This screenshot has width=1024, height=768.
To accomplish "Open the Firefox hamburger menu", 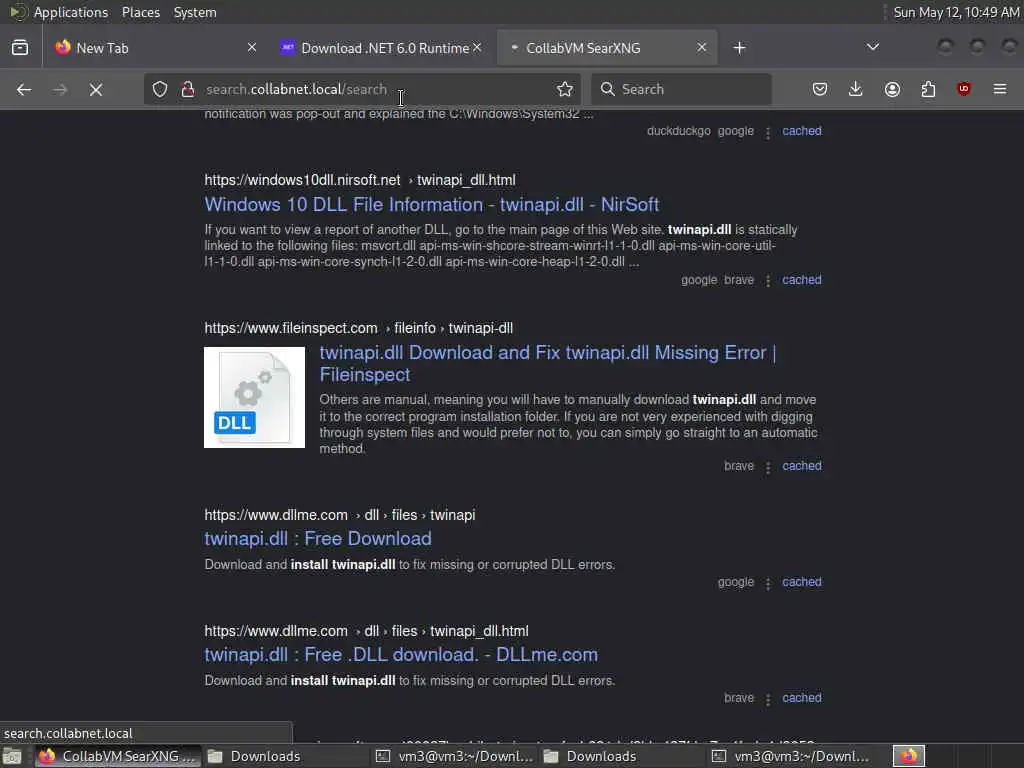I will (x=1000, y=89).
